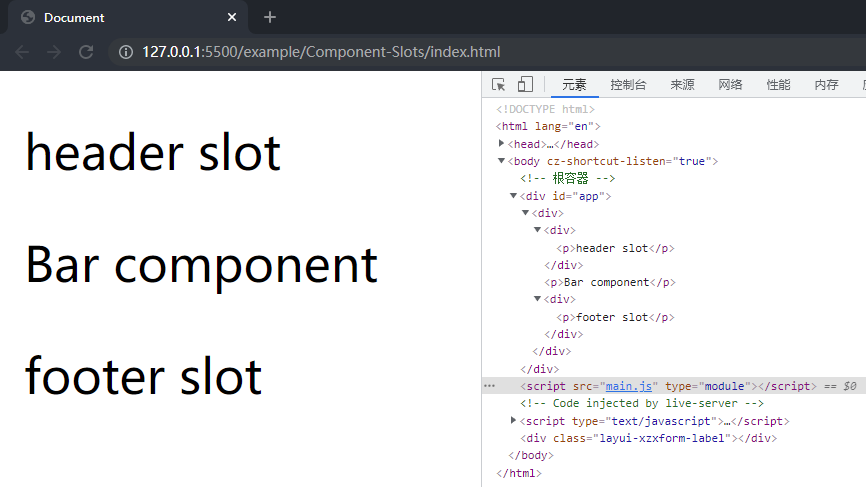Collapse the first div inside app div
Image resolution: width=866 pixels, height=487 pixels.
coord(525,213)
